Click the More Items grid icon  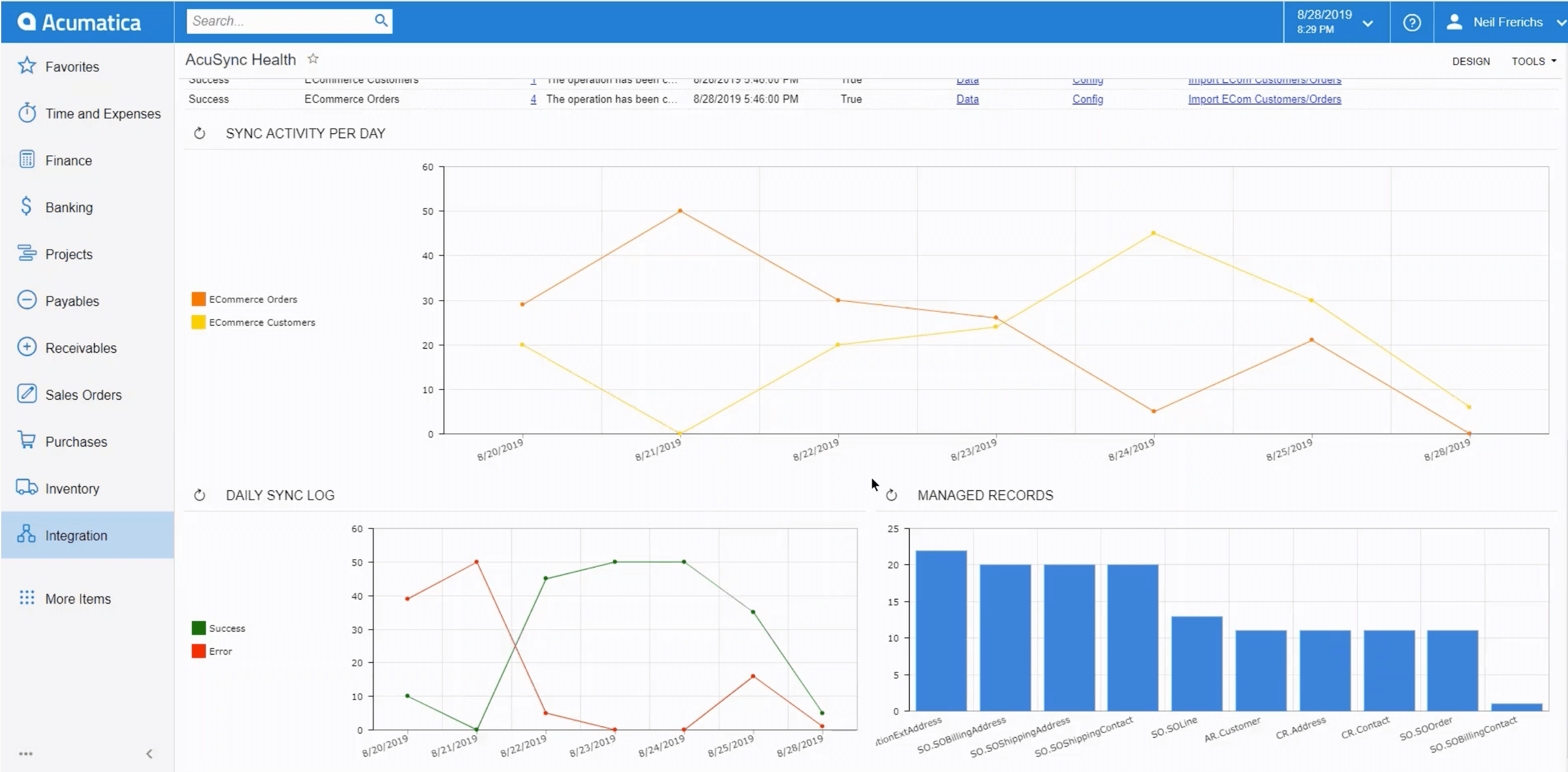coord(27,598)
